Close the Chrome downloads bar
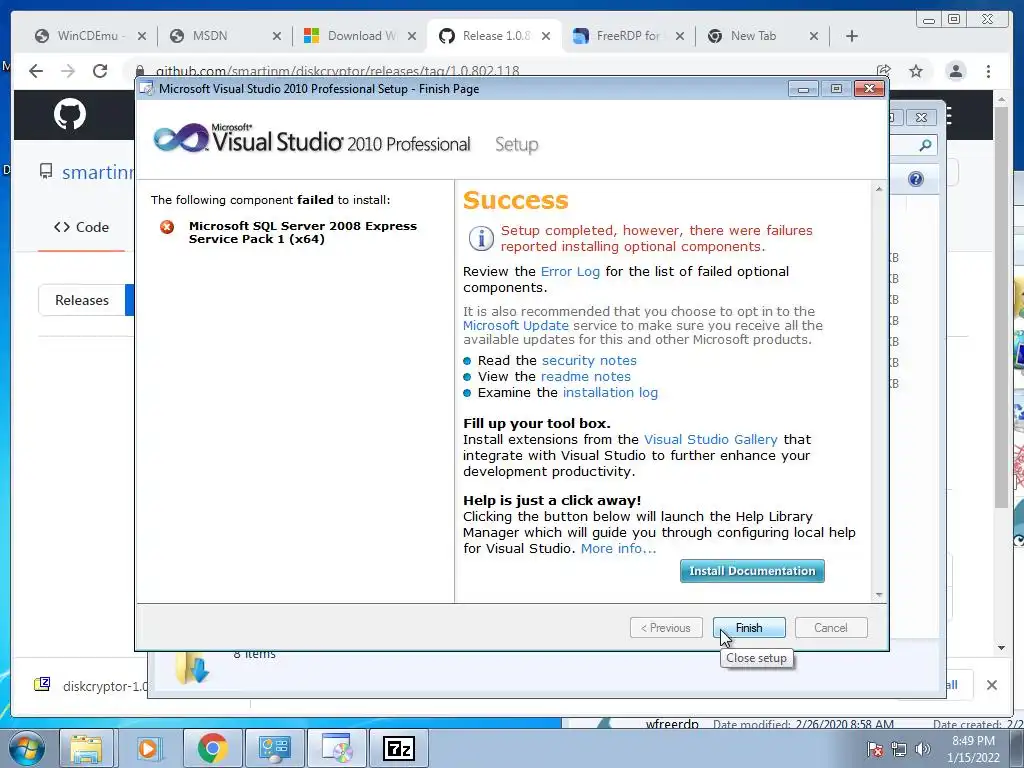This screenshot has height=768, width=1024. pos(992,685)
